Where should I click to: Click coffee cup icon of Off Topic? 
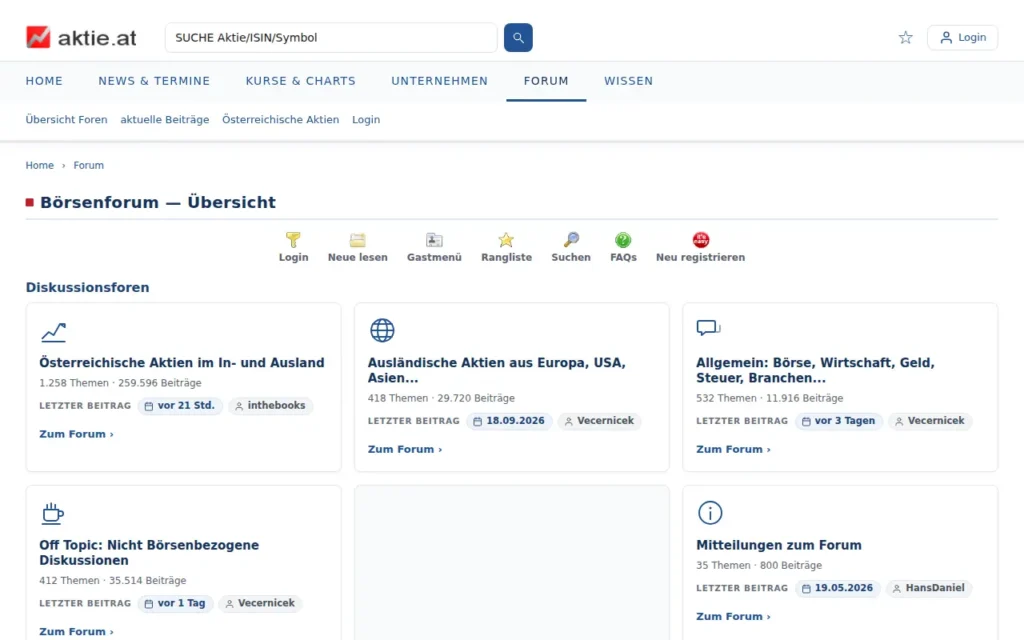52,513
